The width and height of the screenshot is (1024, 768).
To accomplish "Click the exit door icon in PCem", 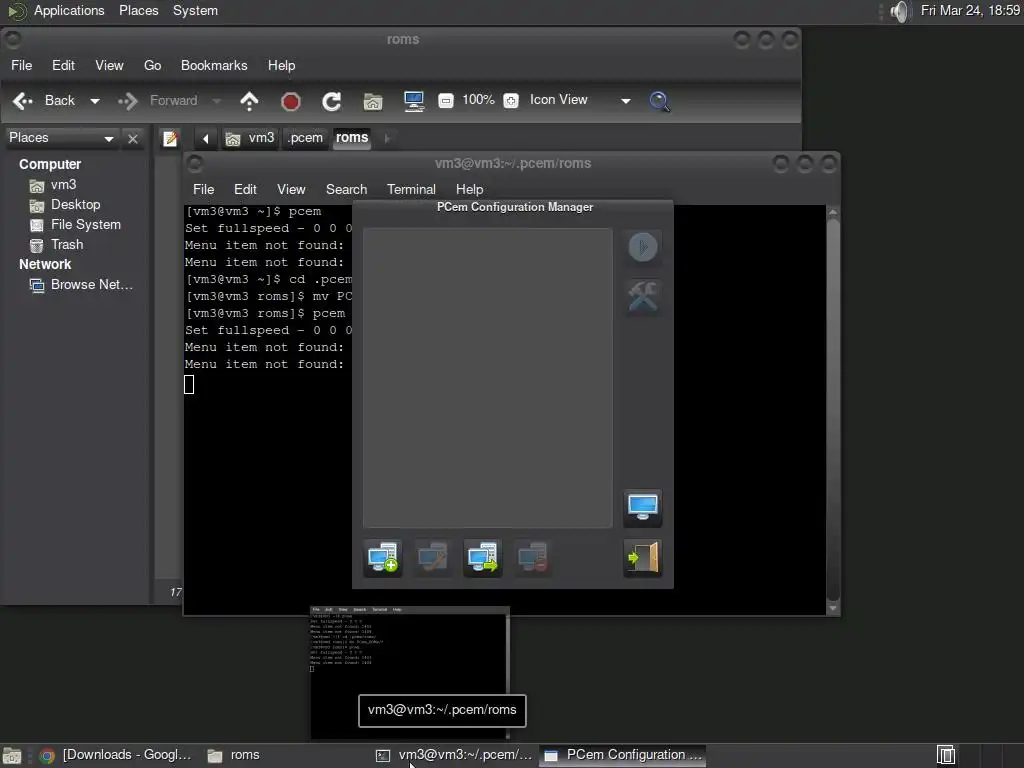I will [643, 558].
